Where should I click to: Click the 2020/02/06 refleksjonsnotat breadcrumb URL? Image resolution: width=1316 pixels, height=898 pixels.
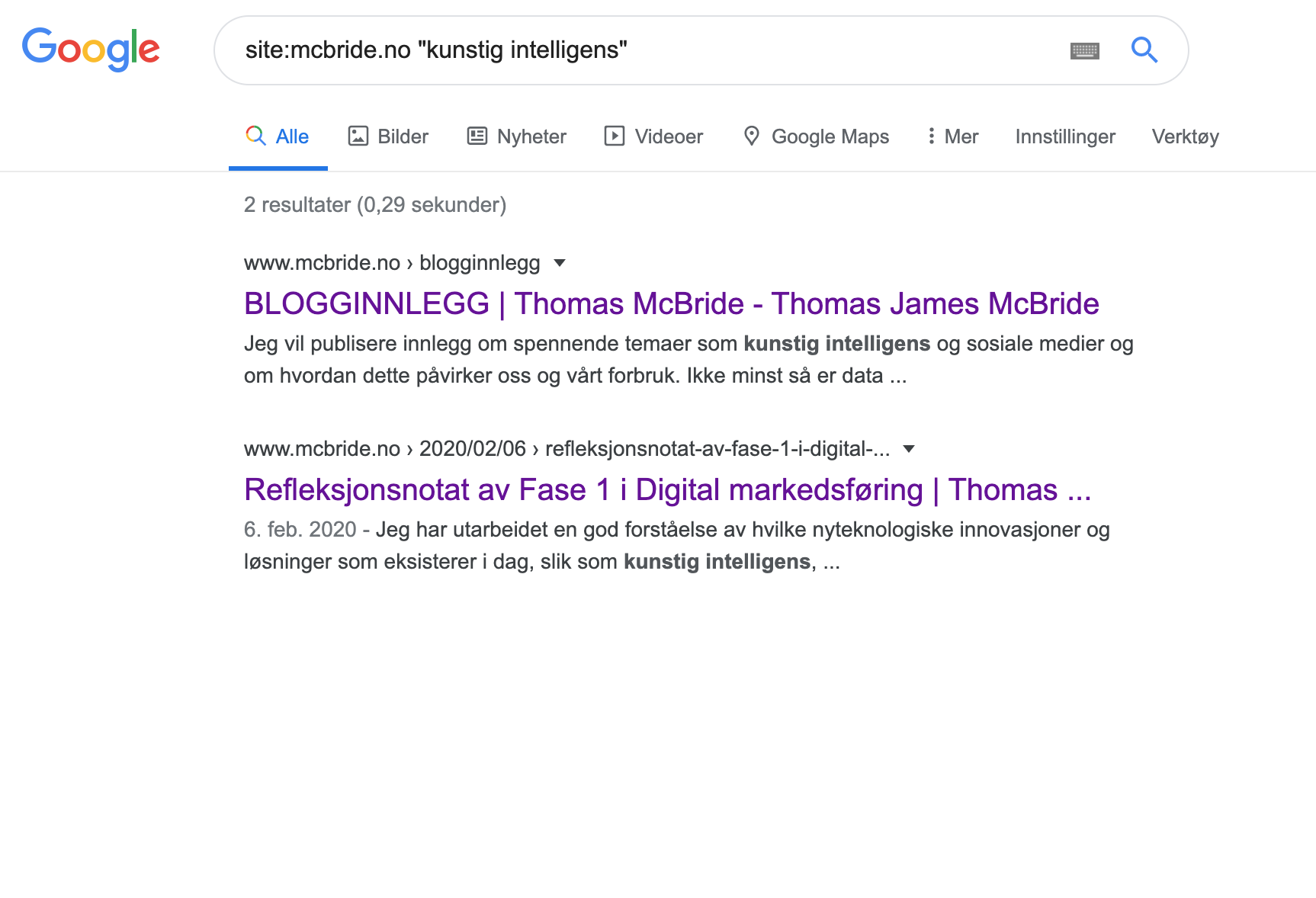567,449
